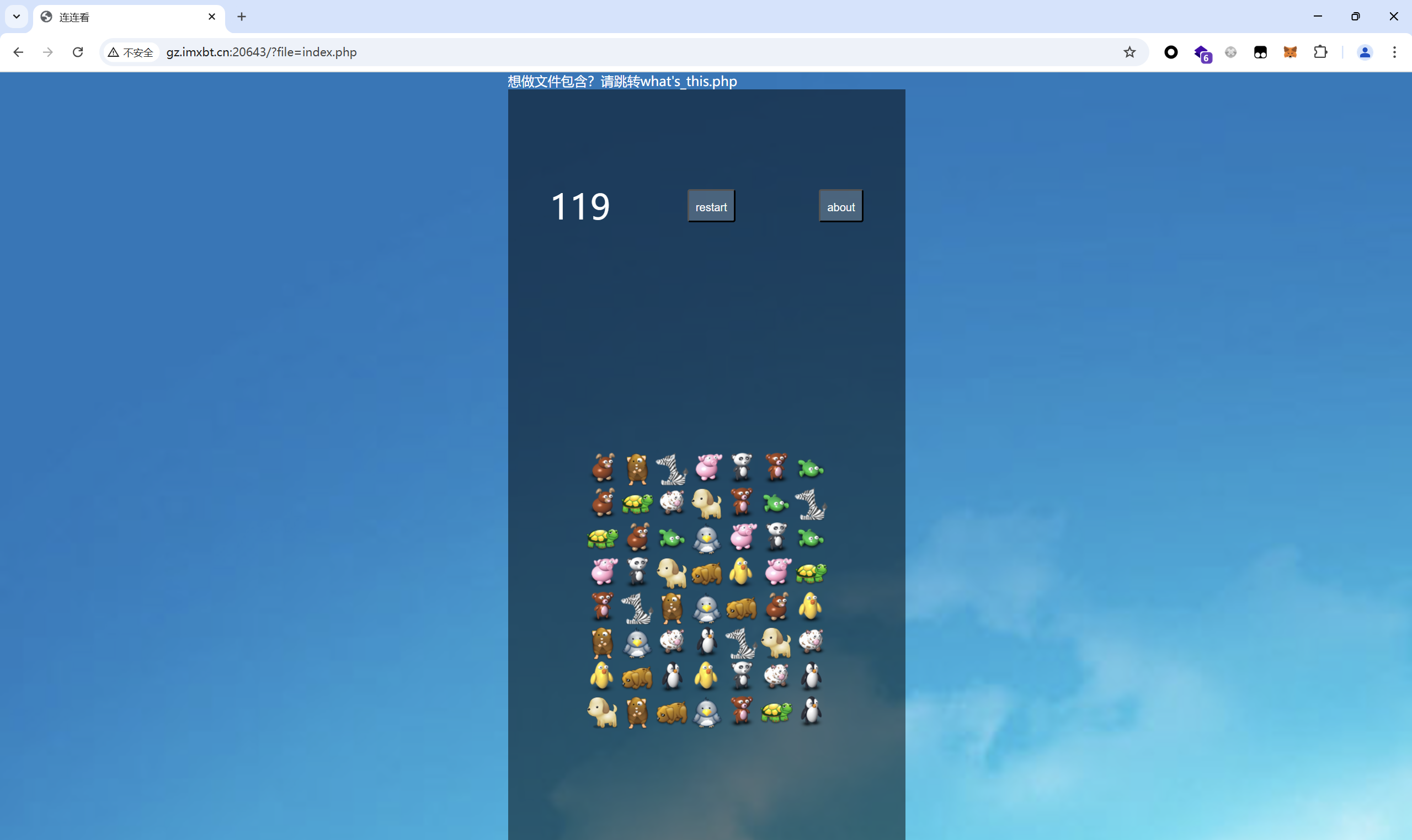Pick the tan puppy in the fourth row
Screen dimensions: 1412x840
coord(672,573)
